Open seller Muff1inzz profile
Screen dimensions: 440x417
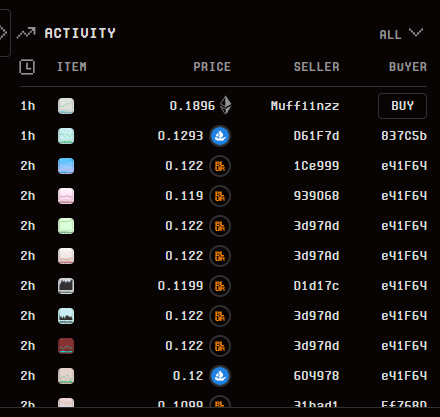tap(305, 106)
